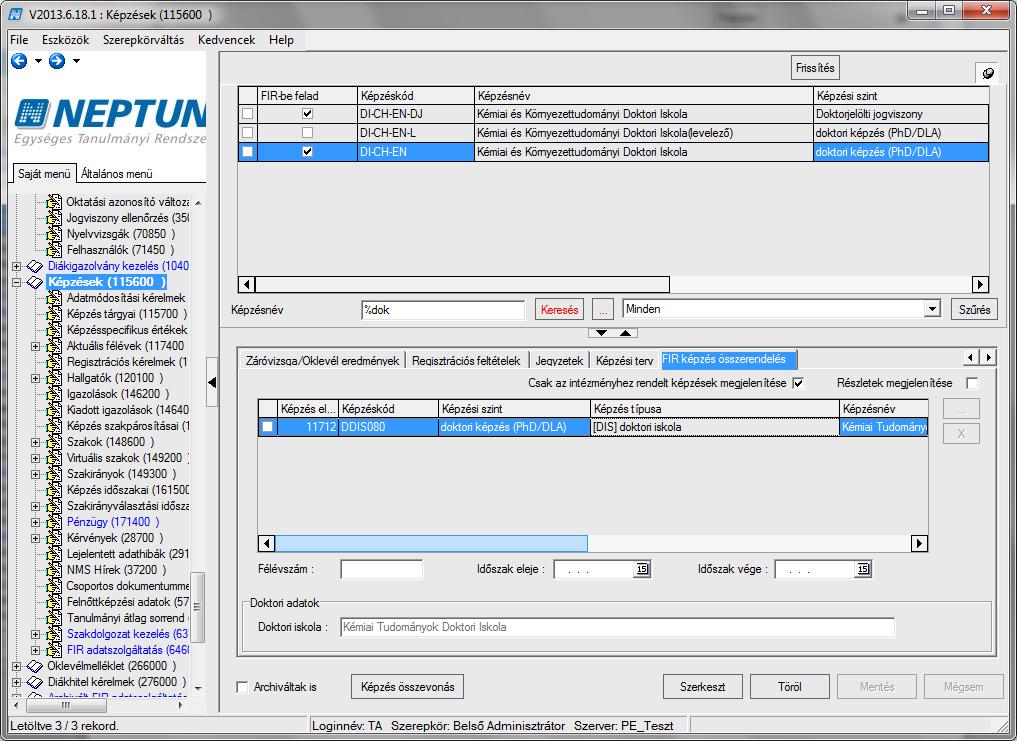Collapse the Képzések (115600) tree node
Viewport: 1017px width, 741px height.
tap(16, 282)
